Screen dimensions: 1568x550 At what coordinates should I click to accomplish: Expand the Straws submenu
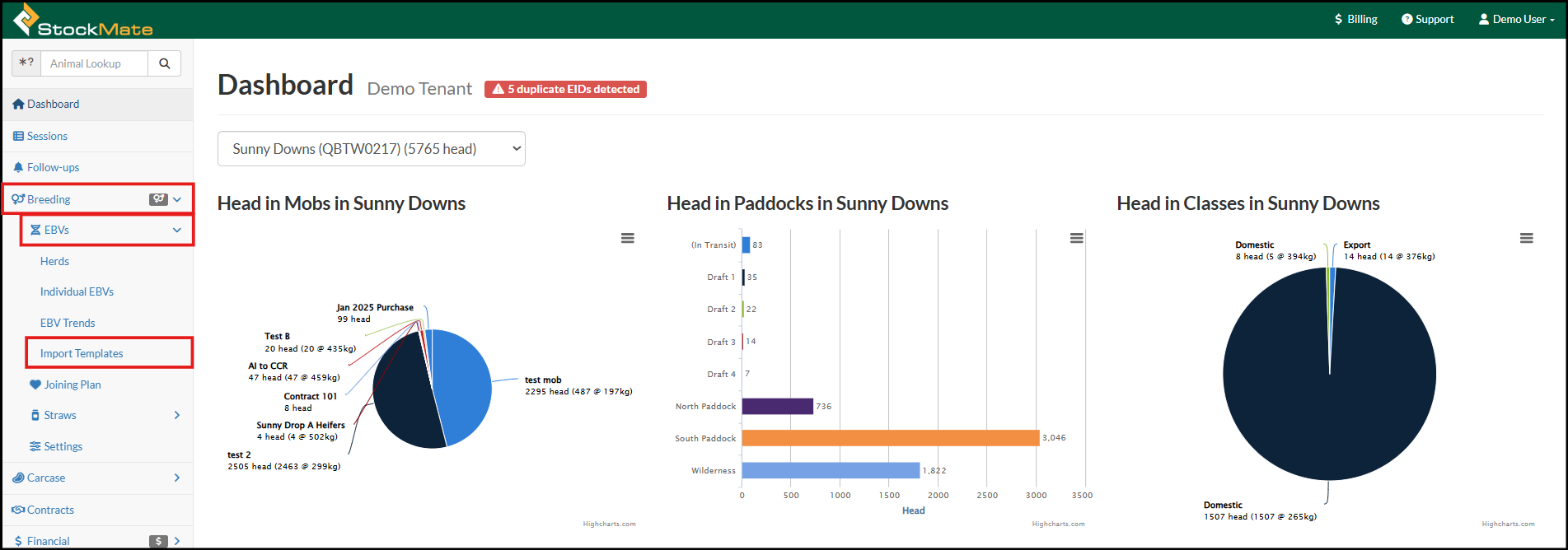176,415
